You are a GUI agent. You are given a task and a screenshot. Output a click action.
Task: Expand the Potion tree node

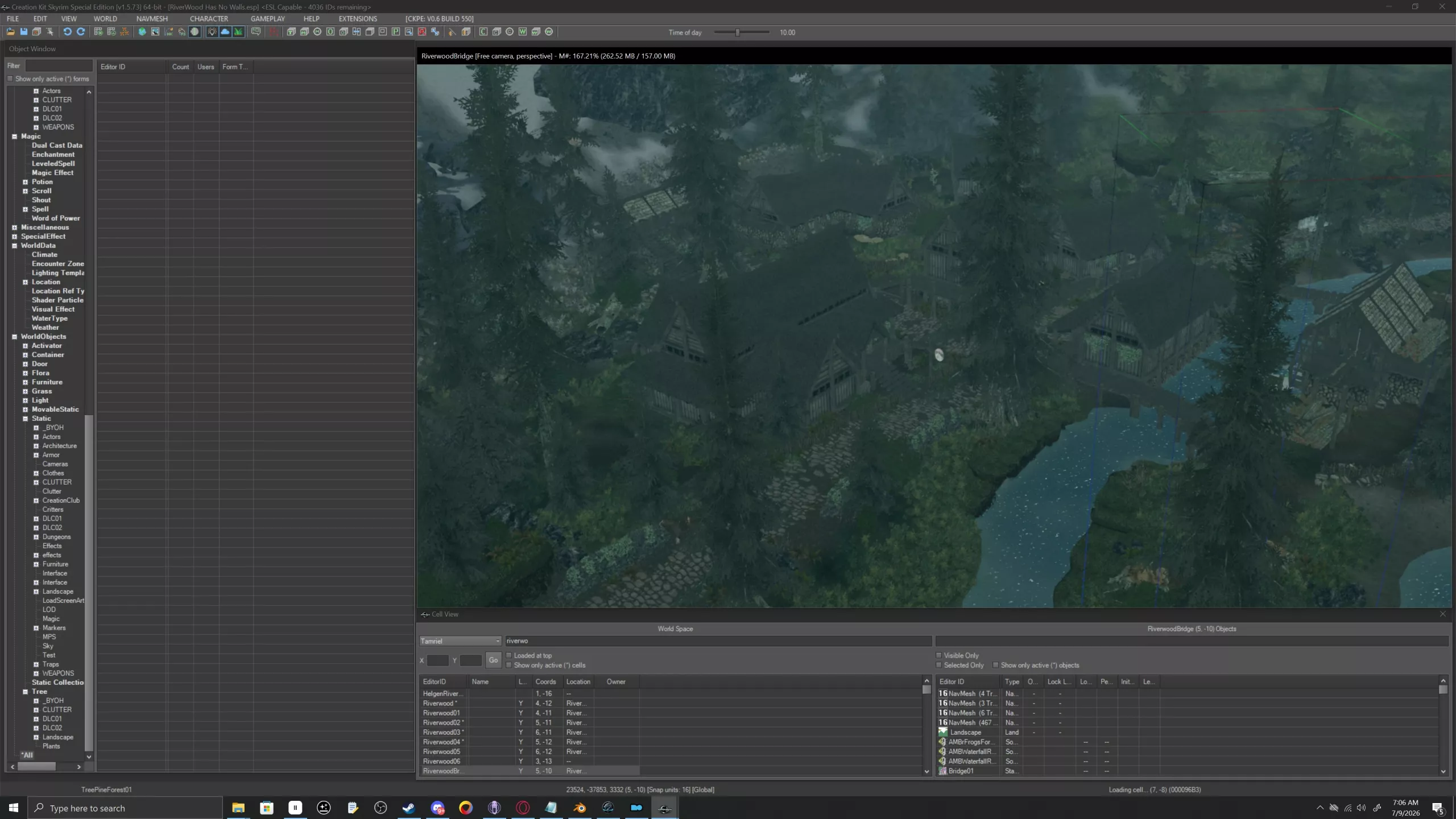pos(25,182)
